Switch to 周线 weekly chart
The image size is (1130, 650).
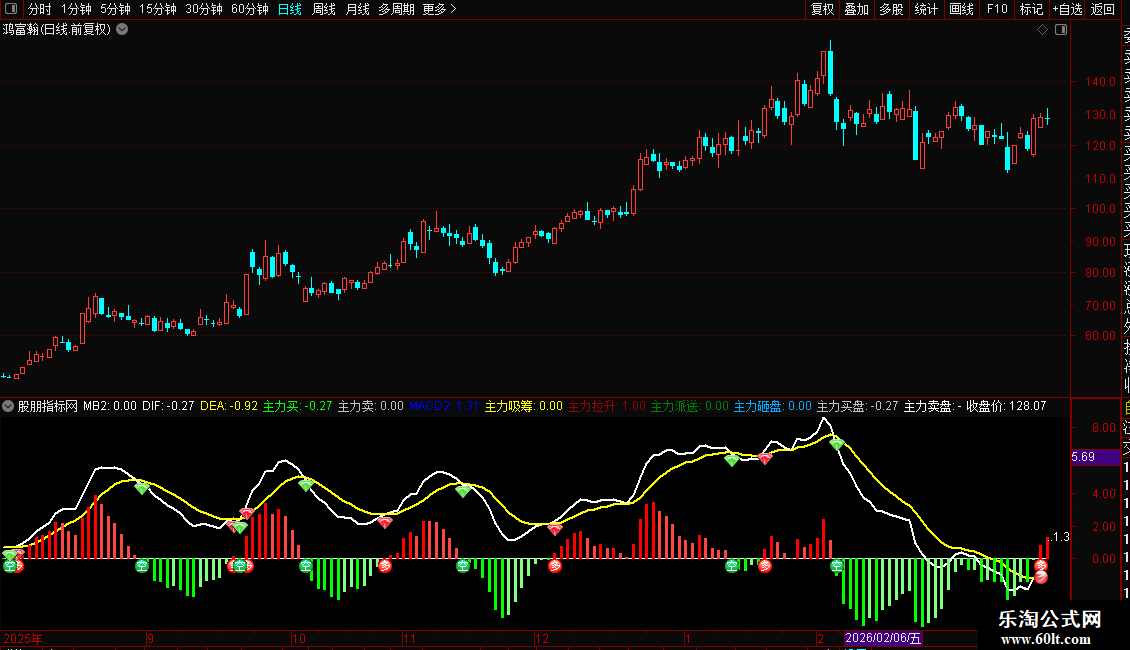[x=324, y=9]
